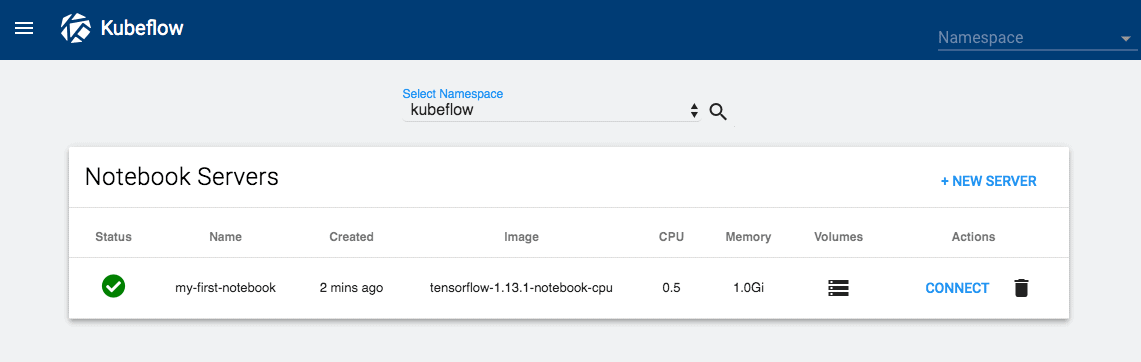
Task: Click the Name column header
Action: tap(226, 237)
